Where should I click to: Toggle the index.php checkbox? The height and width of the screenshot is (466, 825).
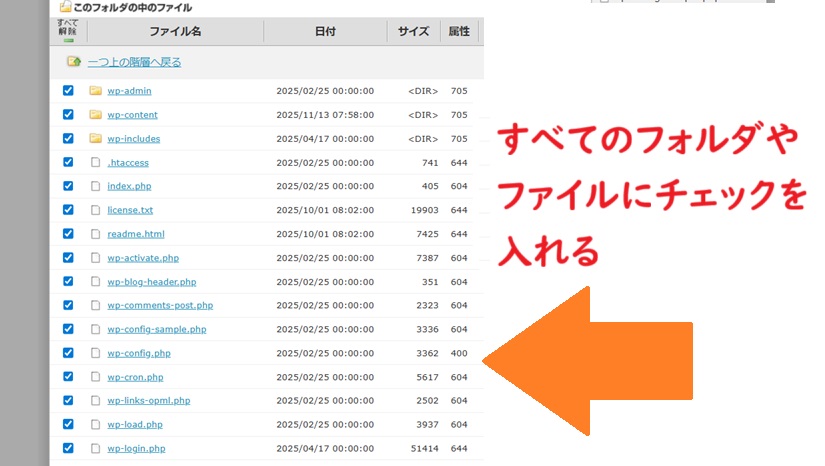tap(68, 186)
